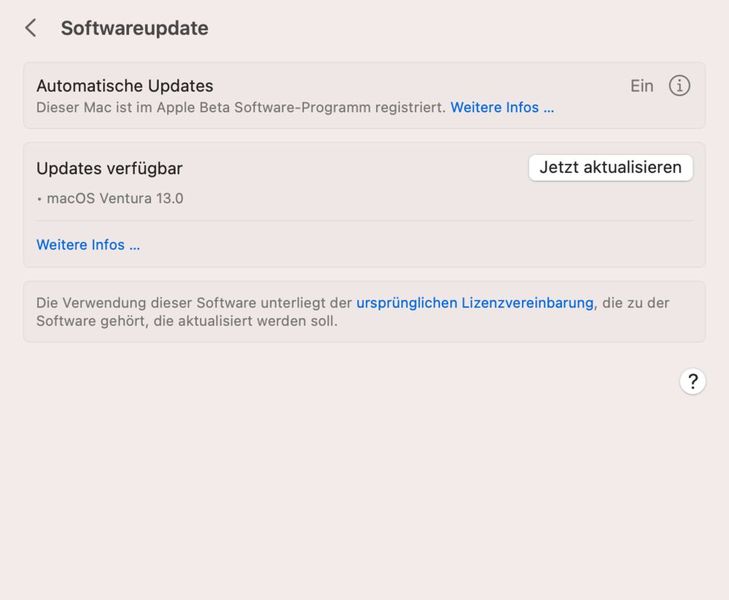
Task: Click 'macOS Ventura 13.0' update entry
Action: pos(115,198)
